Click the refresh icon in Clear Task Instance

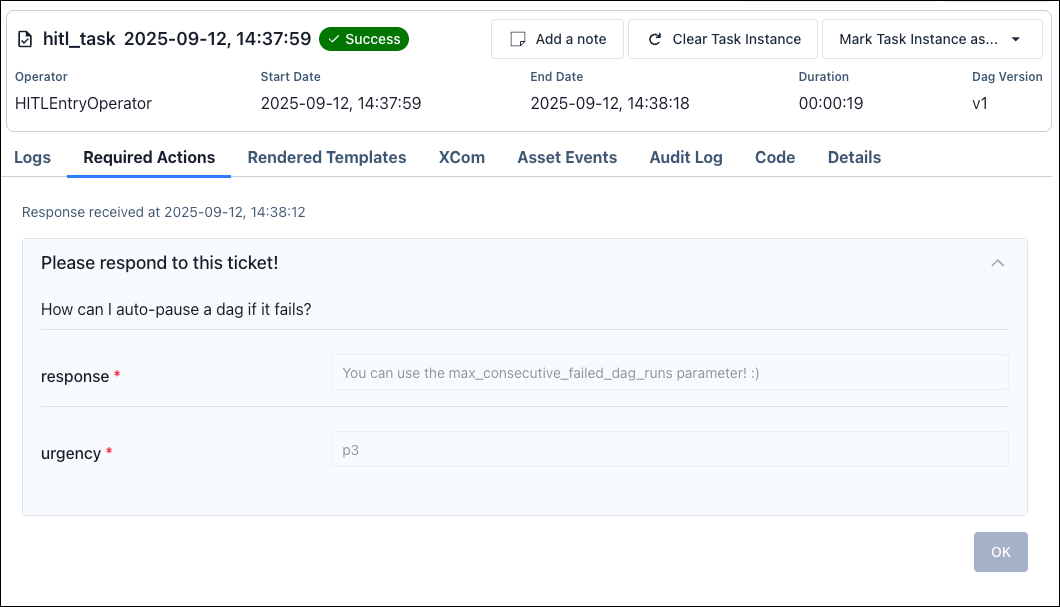click(655, 38)
